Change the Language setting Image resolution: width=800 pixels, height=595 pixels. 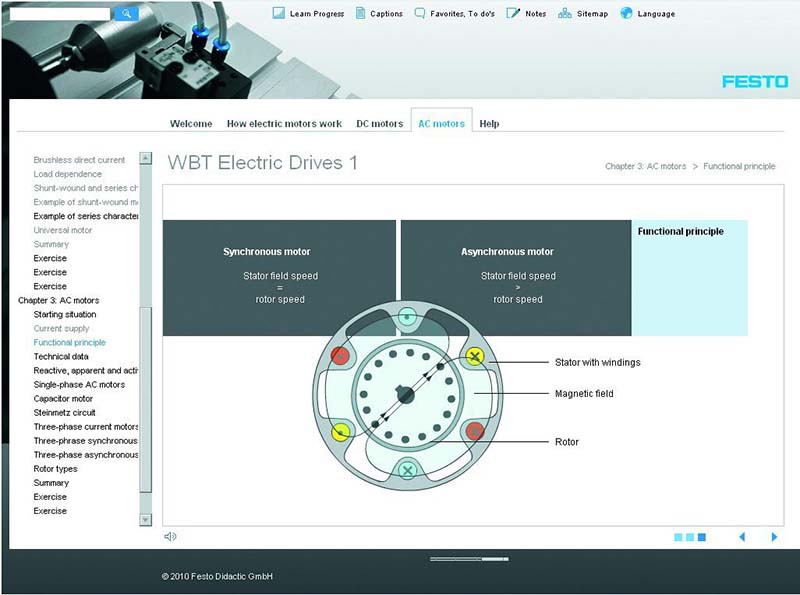coord(647,14)
